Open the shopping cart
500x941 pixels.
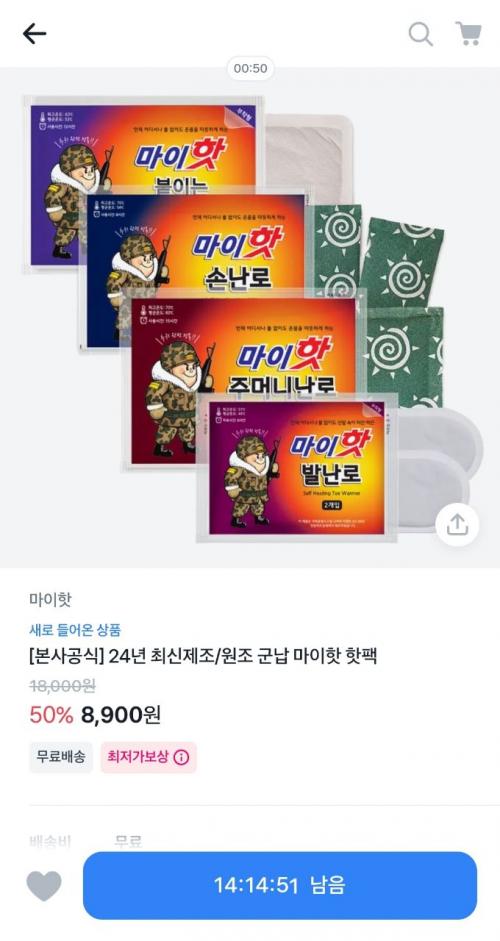point(468,34)
